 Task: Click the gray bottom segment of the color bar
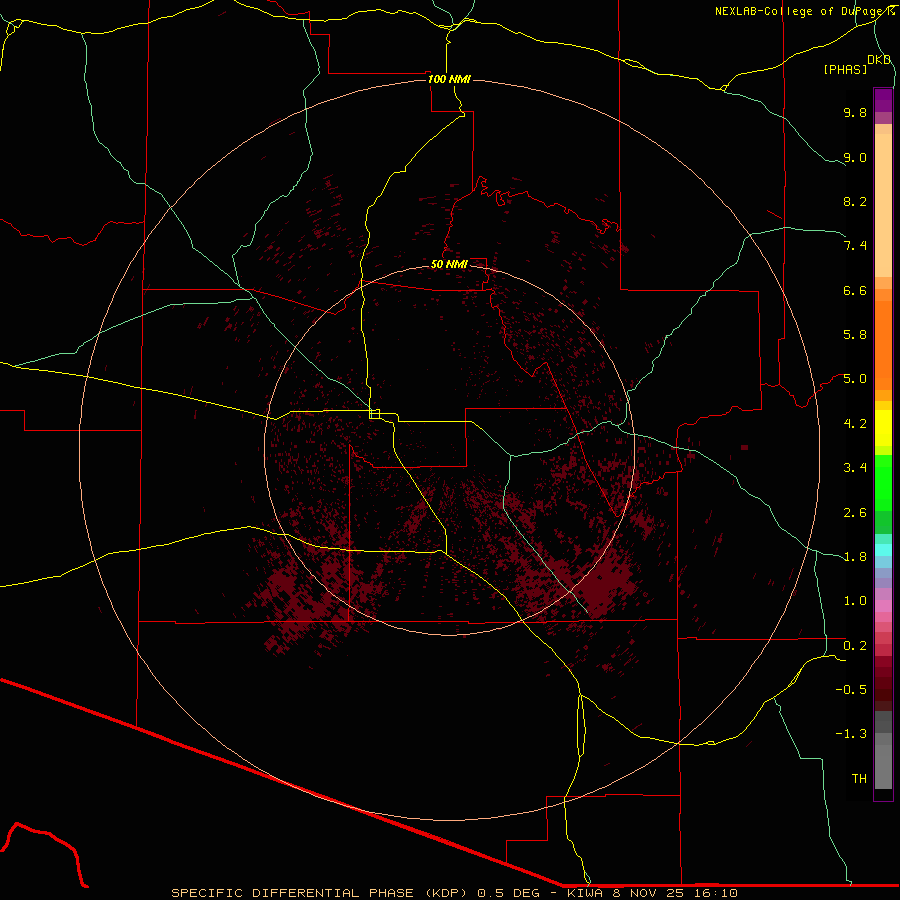point(883,767)
